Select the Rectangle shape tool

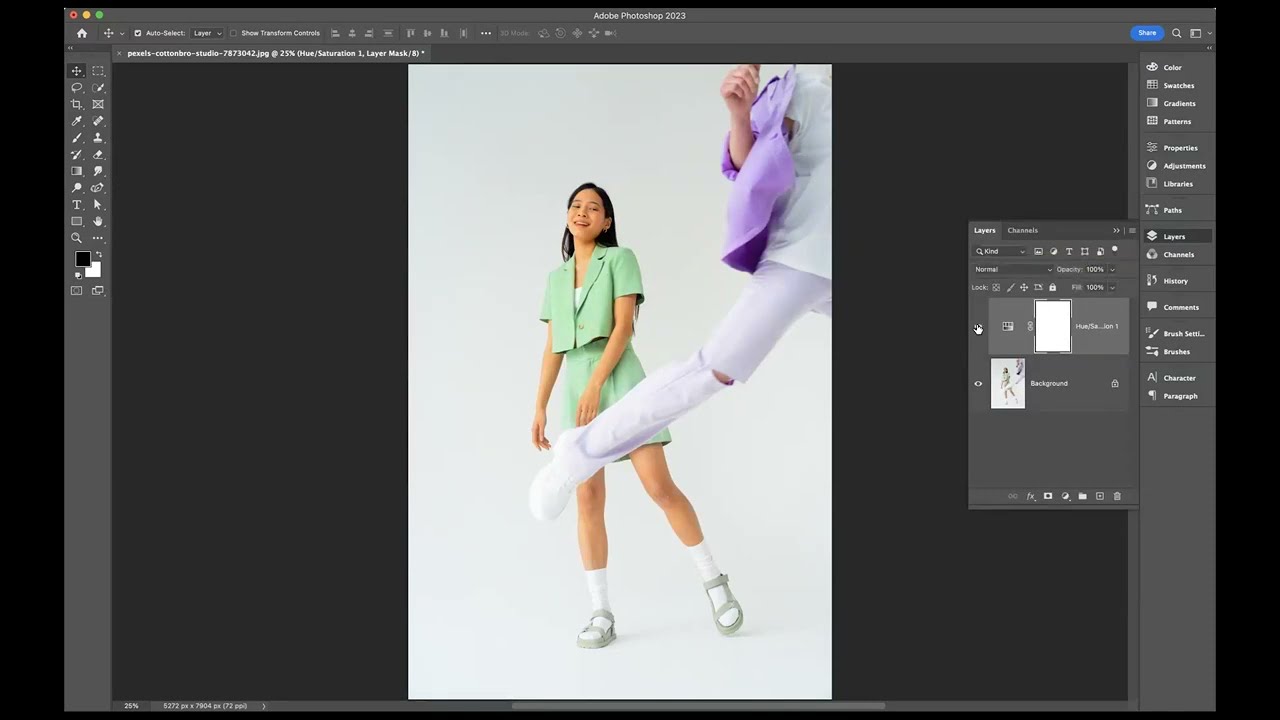coord(76,221)
